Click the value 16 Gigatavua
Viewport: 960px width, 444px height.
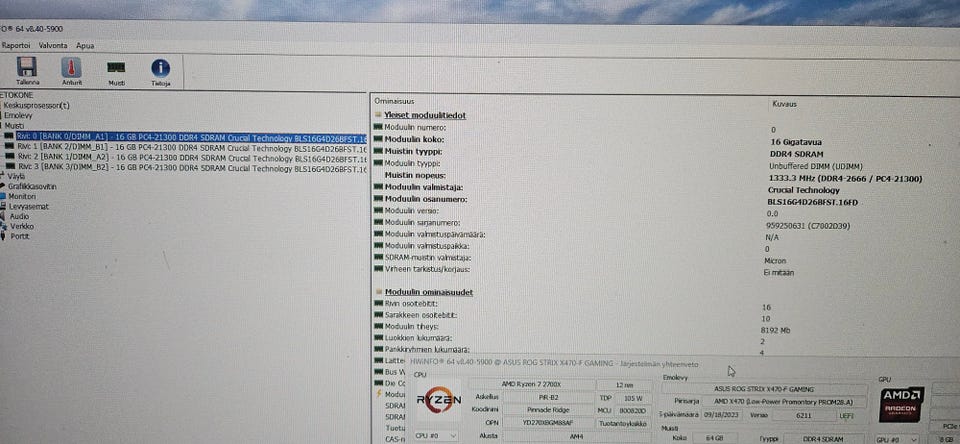795,142
